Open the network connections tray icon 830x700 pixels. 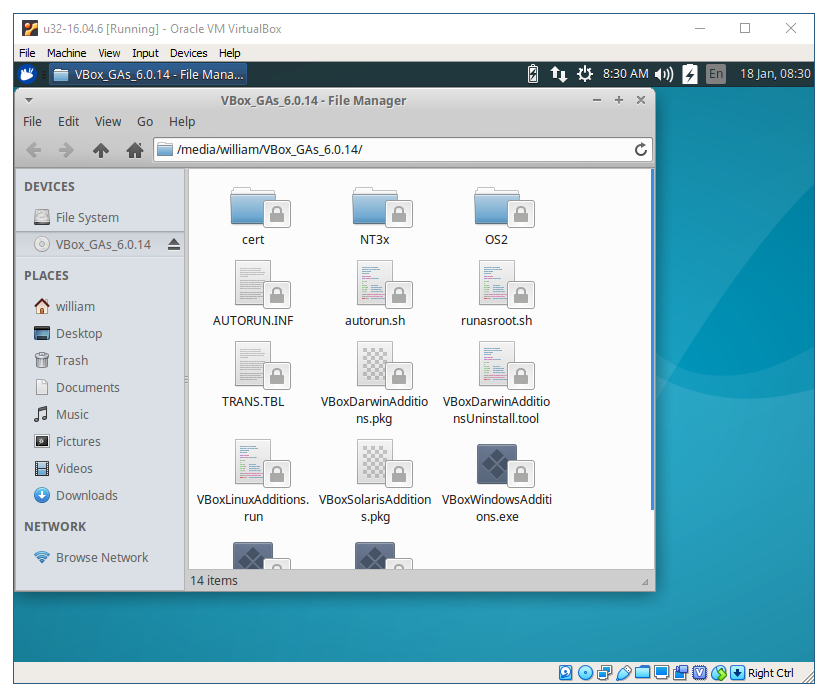(559, 74)
